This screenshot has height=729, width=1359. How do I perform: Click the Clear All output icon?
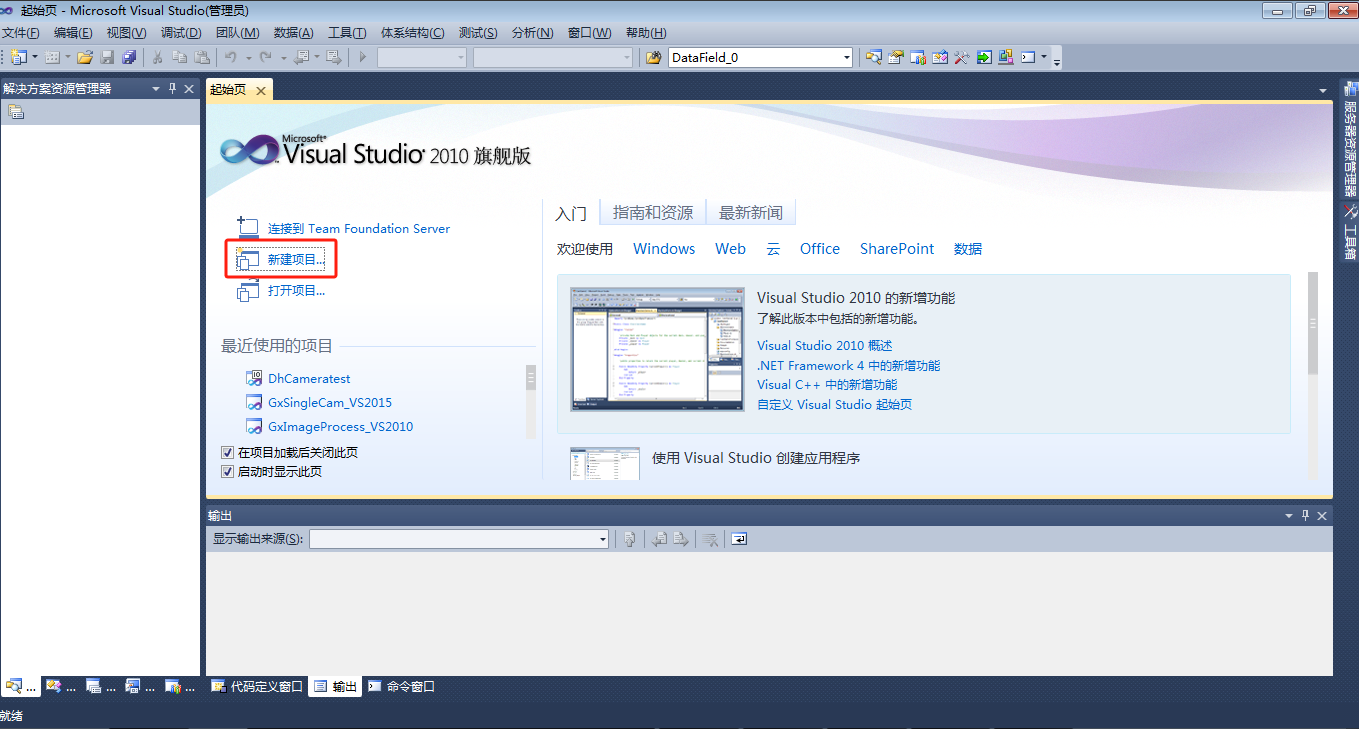click(711, 539)
